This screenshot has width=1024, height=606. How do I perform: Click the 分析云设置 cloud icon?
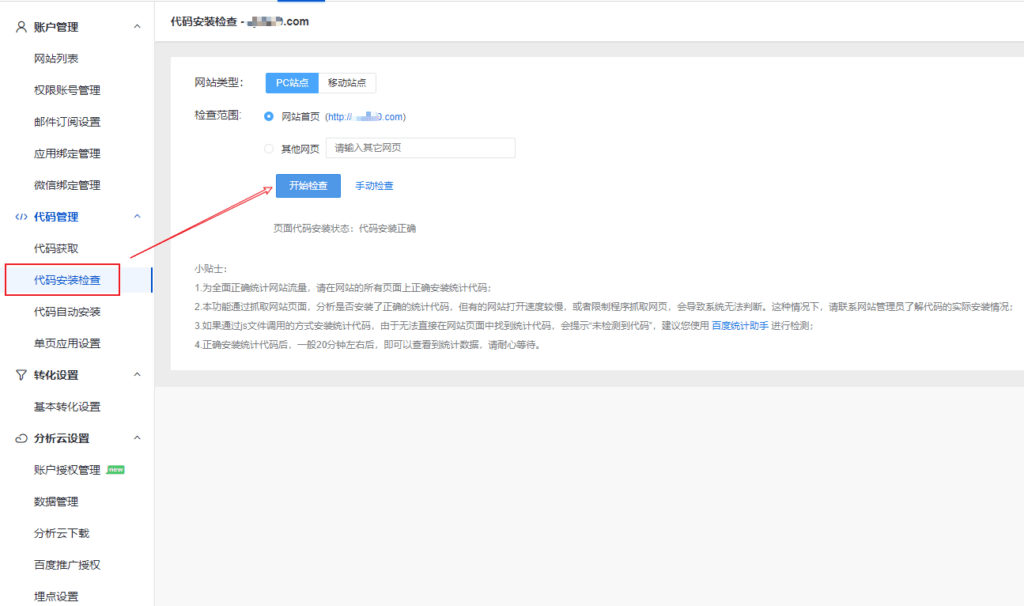coord(21,438)
